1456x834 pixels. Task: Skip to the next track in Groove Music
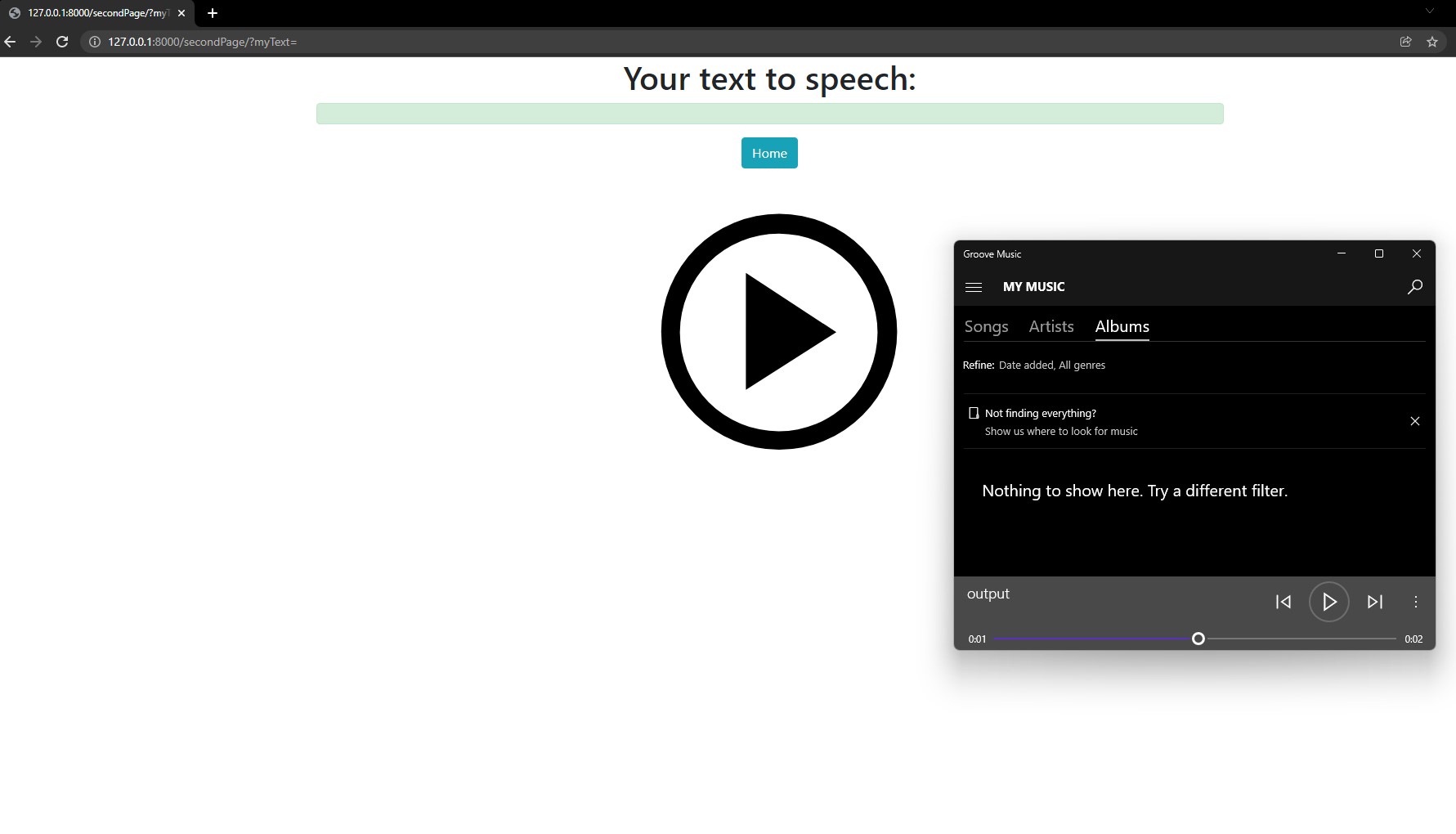coord(1374,602)
